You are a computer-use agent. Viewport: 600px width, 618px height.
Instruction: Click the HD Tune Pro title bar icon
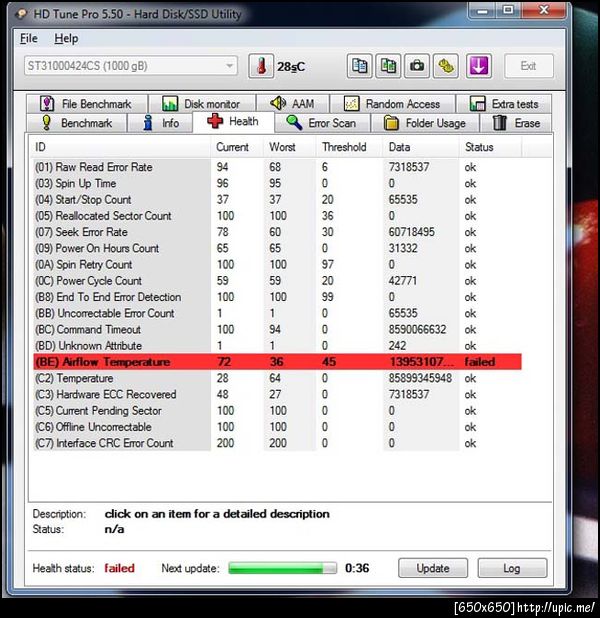tap(21, 14)
